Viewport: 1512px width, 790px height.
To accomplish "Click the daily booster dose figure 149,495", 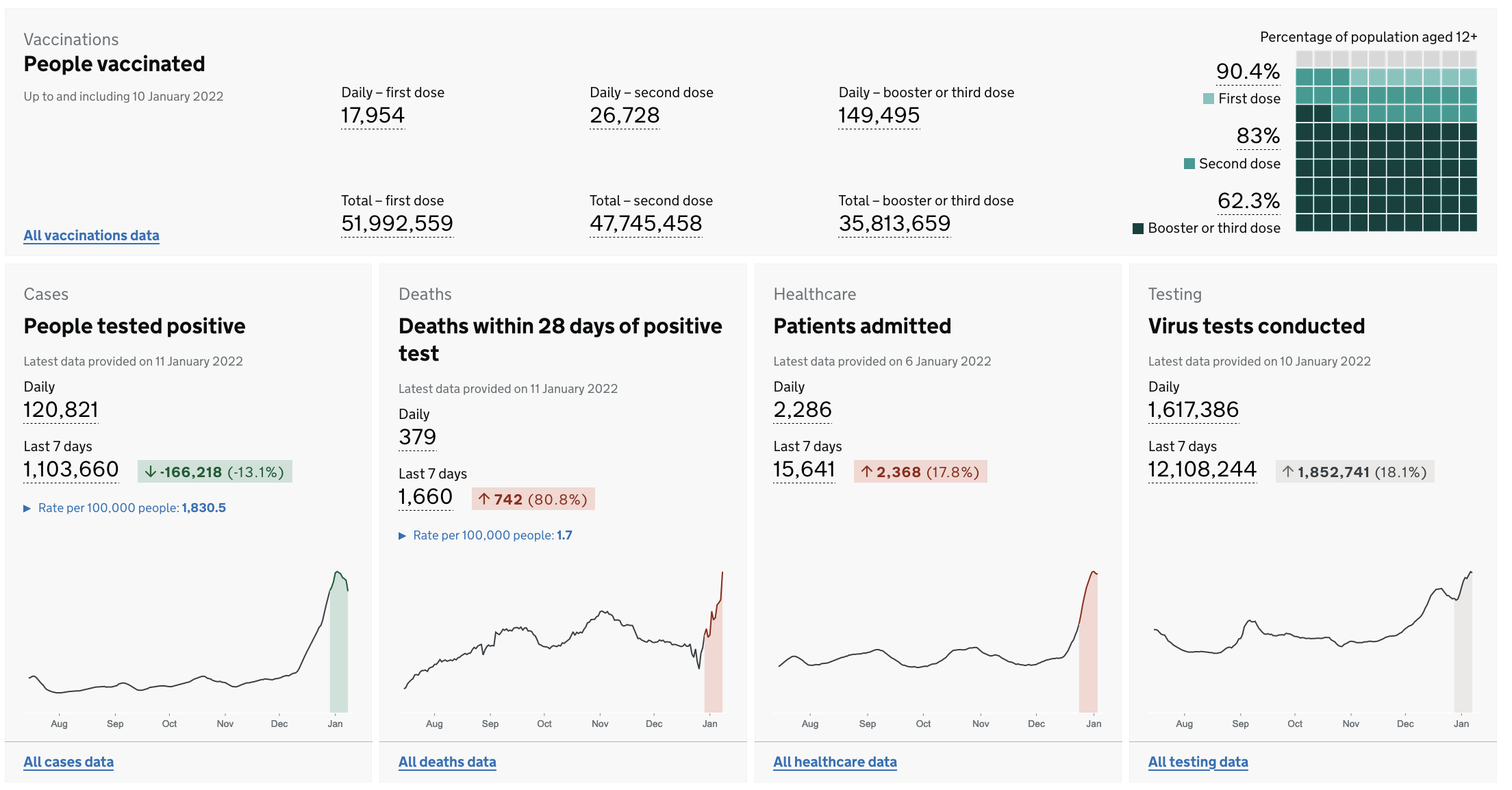I will (879, 115).
